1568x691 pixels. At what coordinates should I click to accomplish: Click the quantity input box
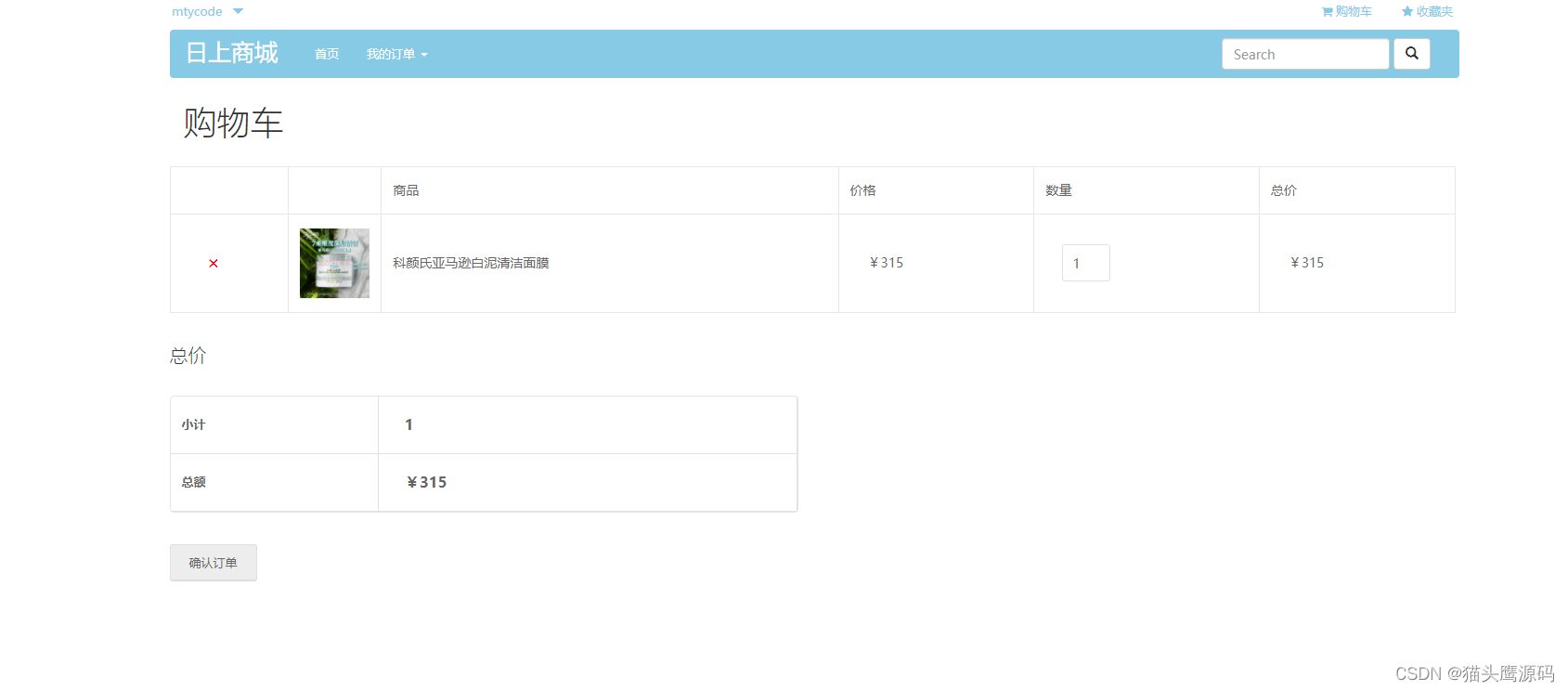(x=1086, y=263)
